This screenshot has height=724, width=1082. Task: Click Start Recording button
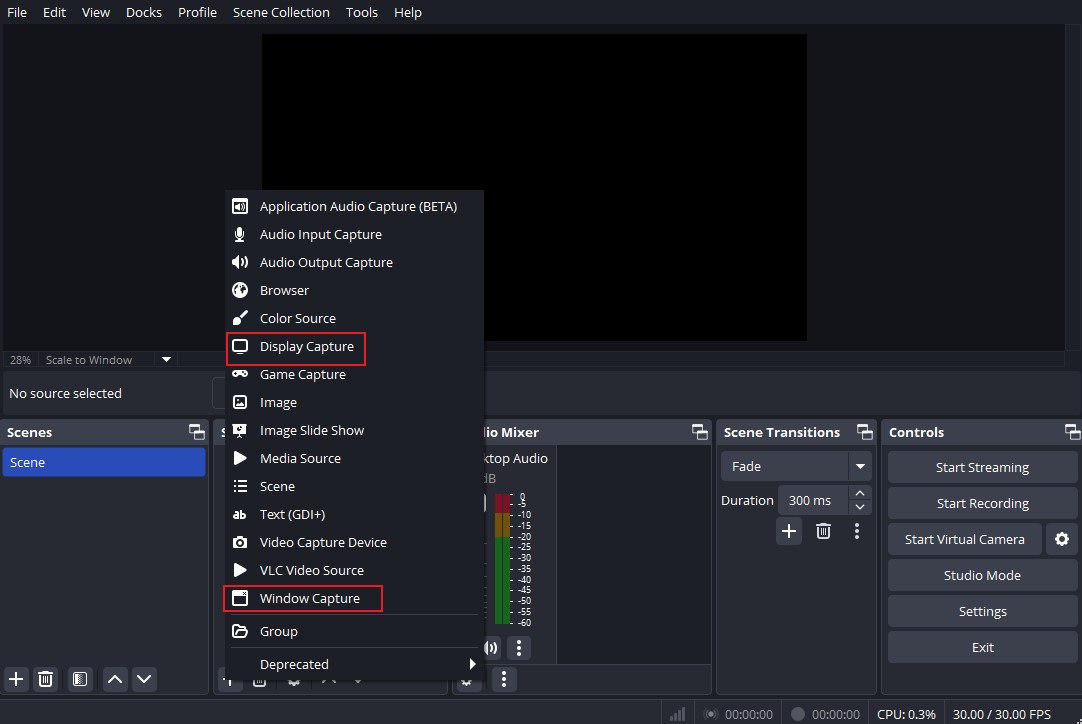(x=982, y=503)
